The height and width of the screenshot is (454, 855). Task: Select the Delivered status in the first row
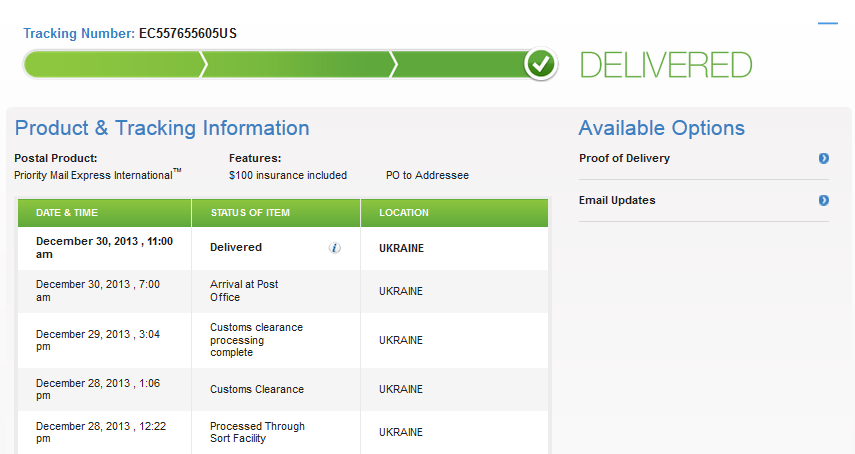point(236,248)
